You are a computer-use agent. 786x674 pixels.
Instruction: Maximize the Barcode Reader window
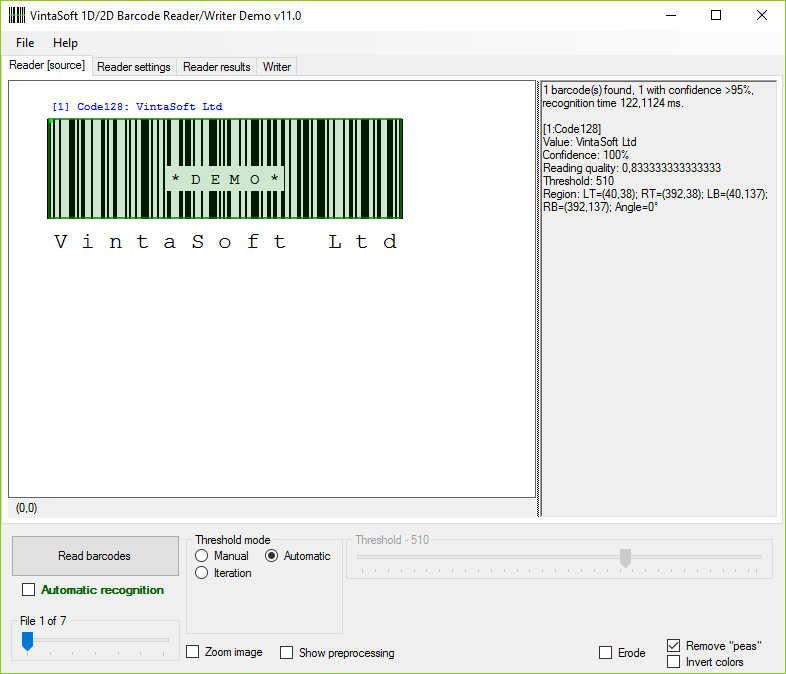(x=716, y=16)
